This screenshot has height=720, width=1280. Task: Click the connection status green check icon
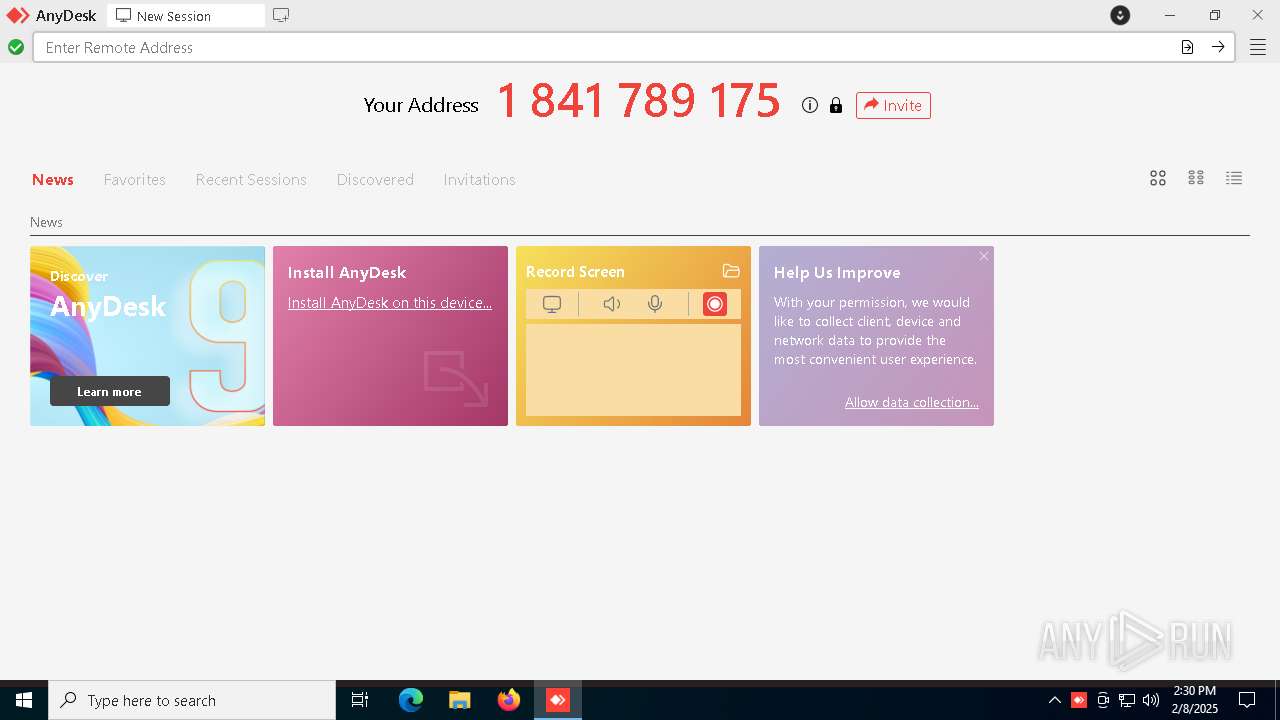click(16, 47)
